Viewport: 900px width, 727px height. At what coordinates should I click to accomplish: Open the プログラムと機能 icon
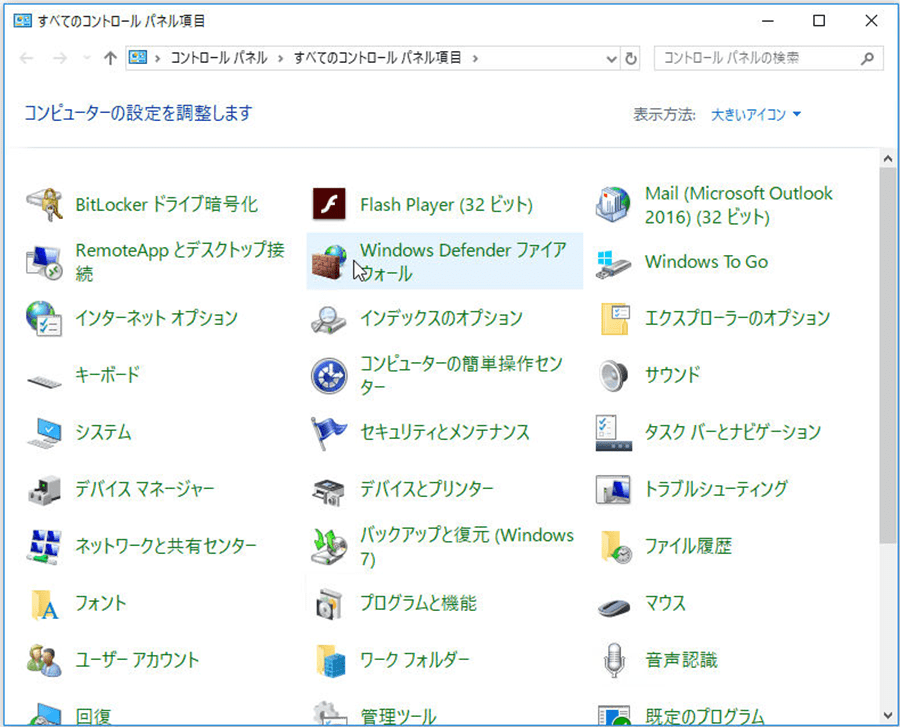tap(329, 604)
